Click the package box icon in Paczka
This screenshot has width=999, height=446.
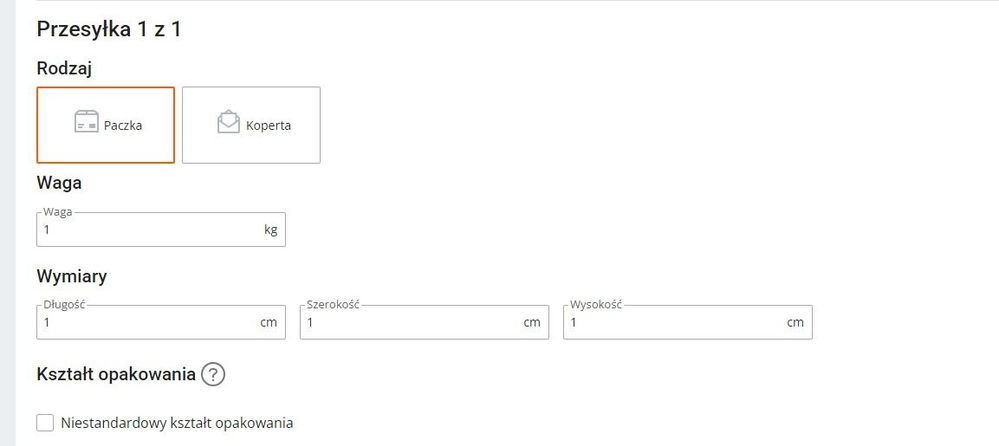coord(86,122)
